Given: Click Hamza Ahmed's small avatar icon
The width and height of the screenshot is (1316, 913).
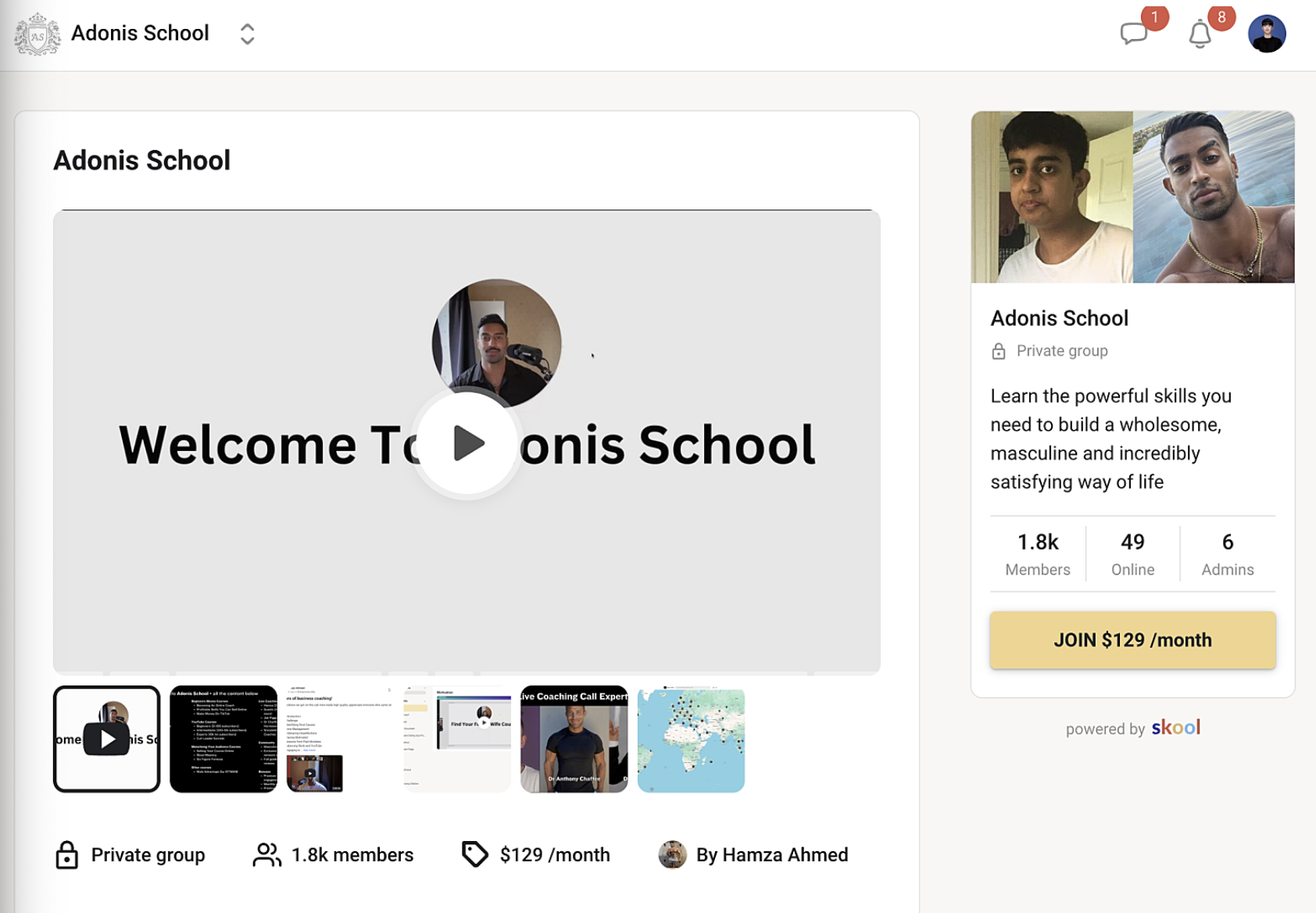Looking at the screenshot, I should (x=672, y=855).
